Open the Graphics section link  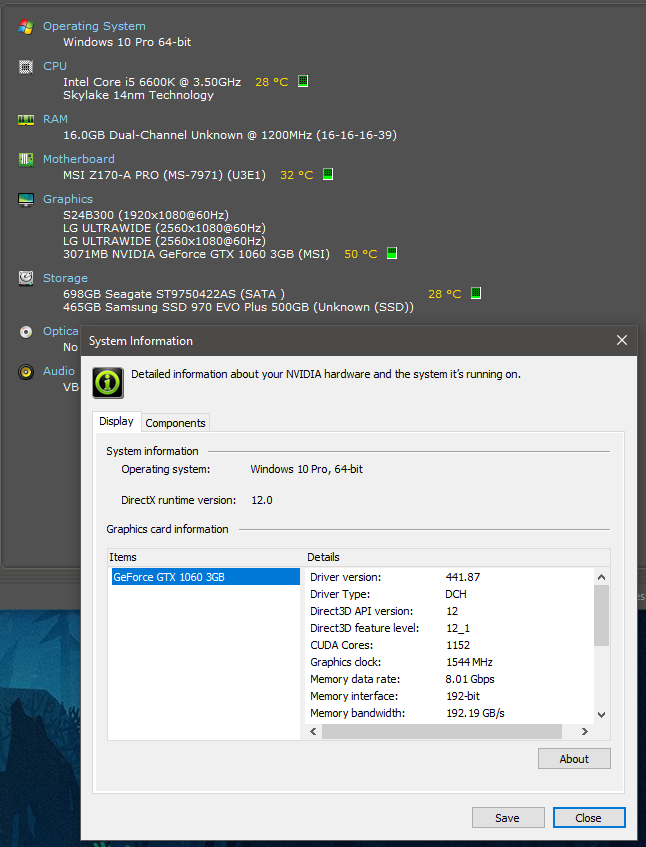[x=68, y=199]
